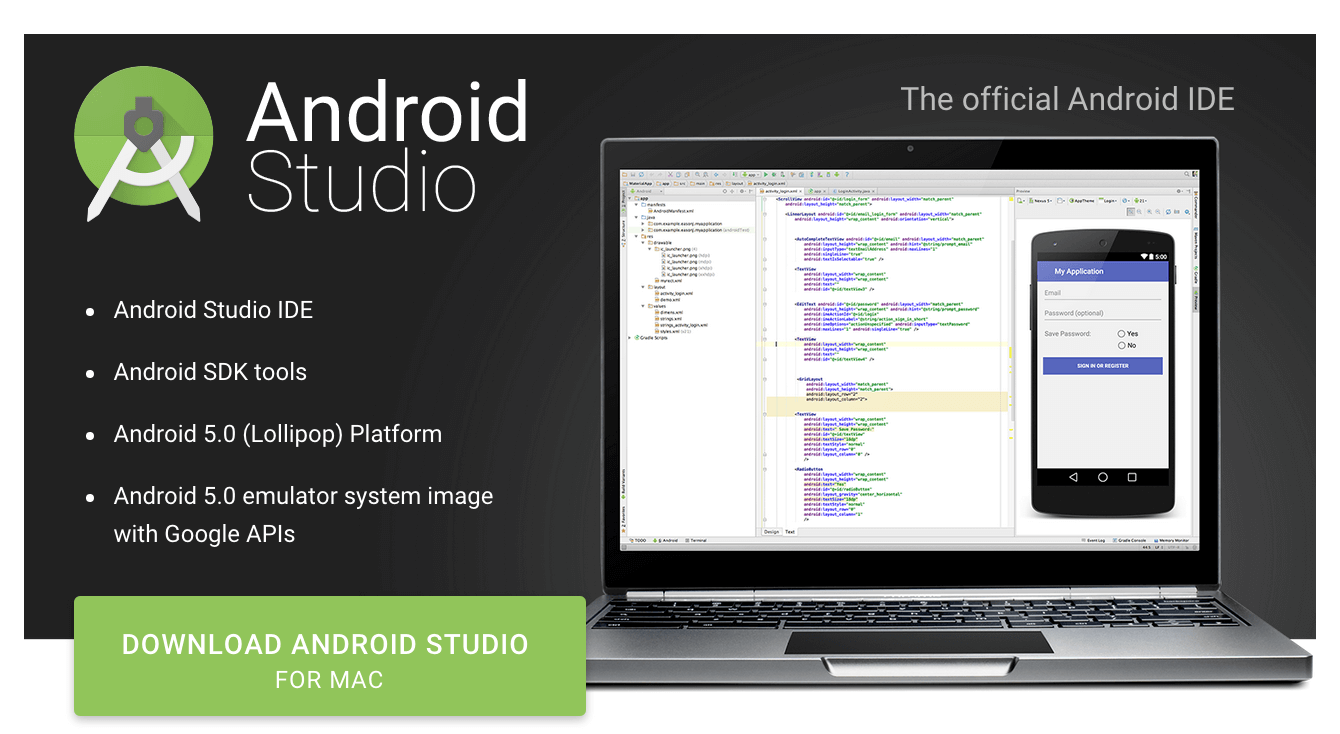Open the TODO tool window at bottom
The image size is (1340, 734).
coord(637,540)
